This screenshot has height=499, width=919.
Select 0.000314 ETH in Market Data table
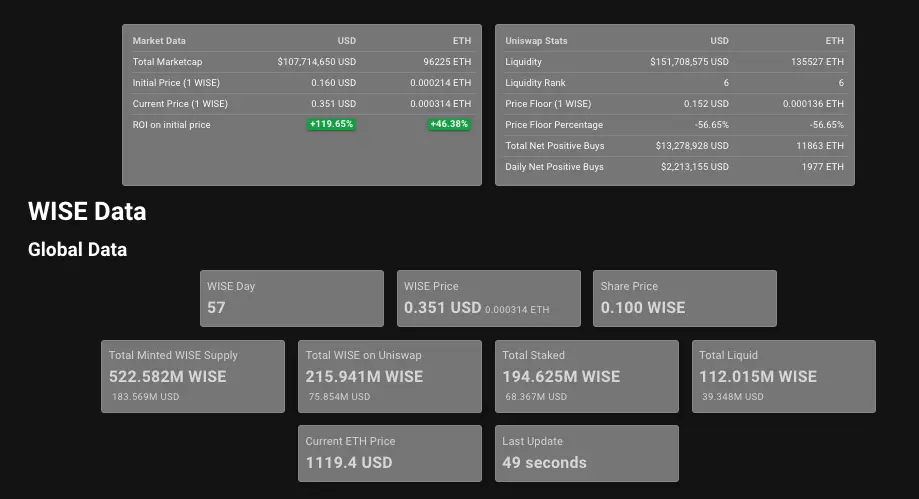point(441,104)
